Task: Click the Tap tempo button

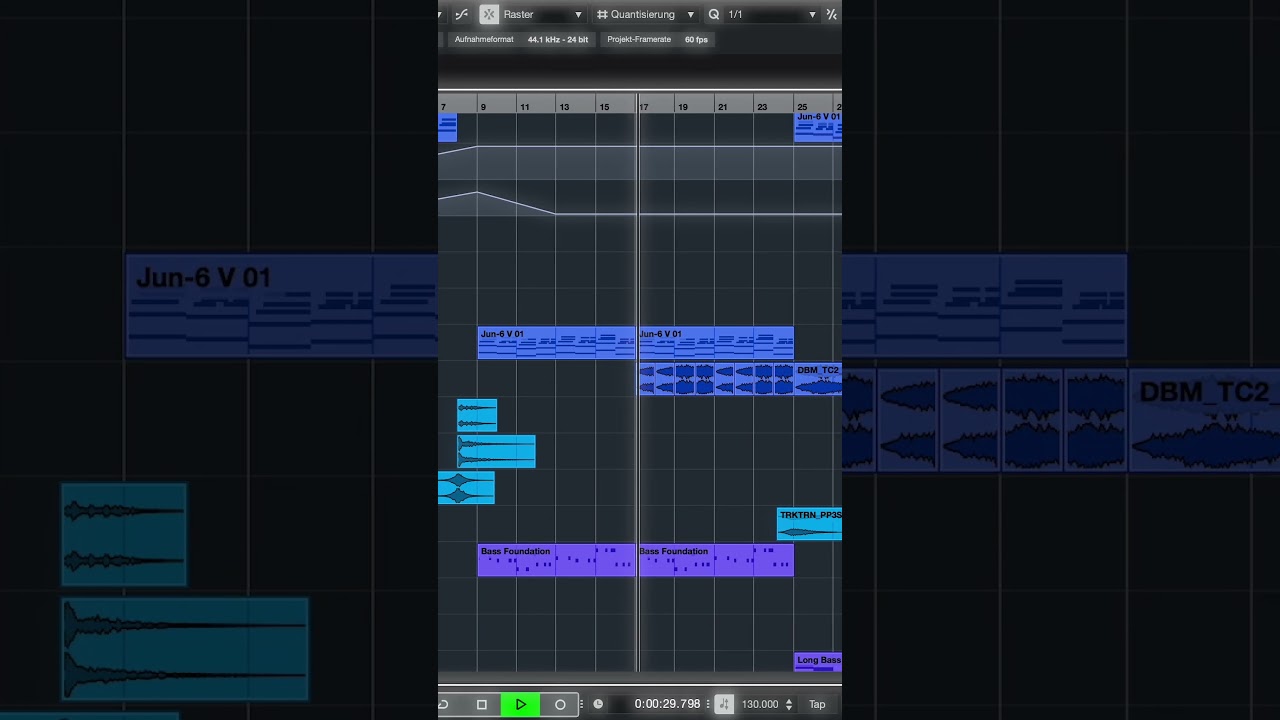Action: click(x=817, y=704)
